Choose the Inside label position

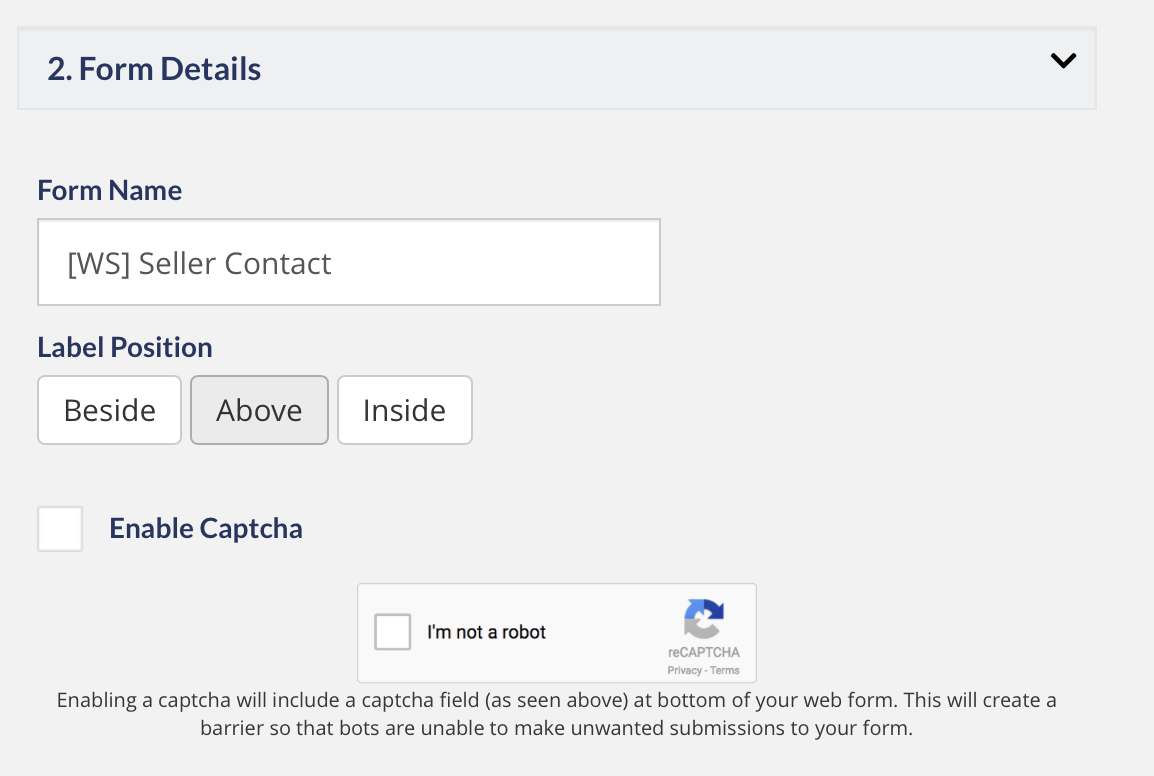tap(404, 409)
